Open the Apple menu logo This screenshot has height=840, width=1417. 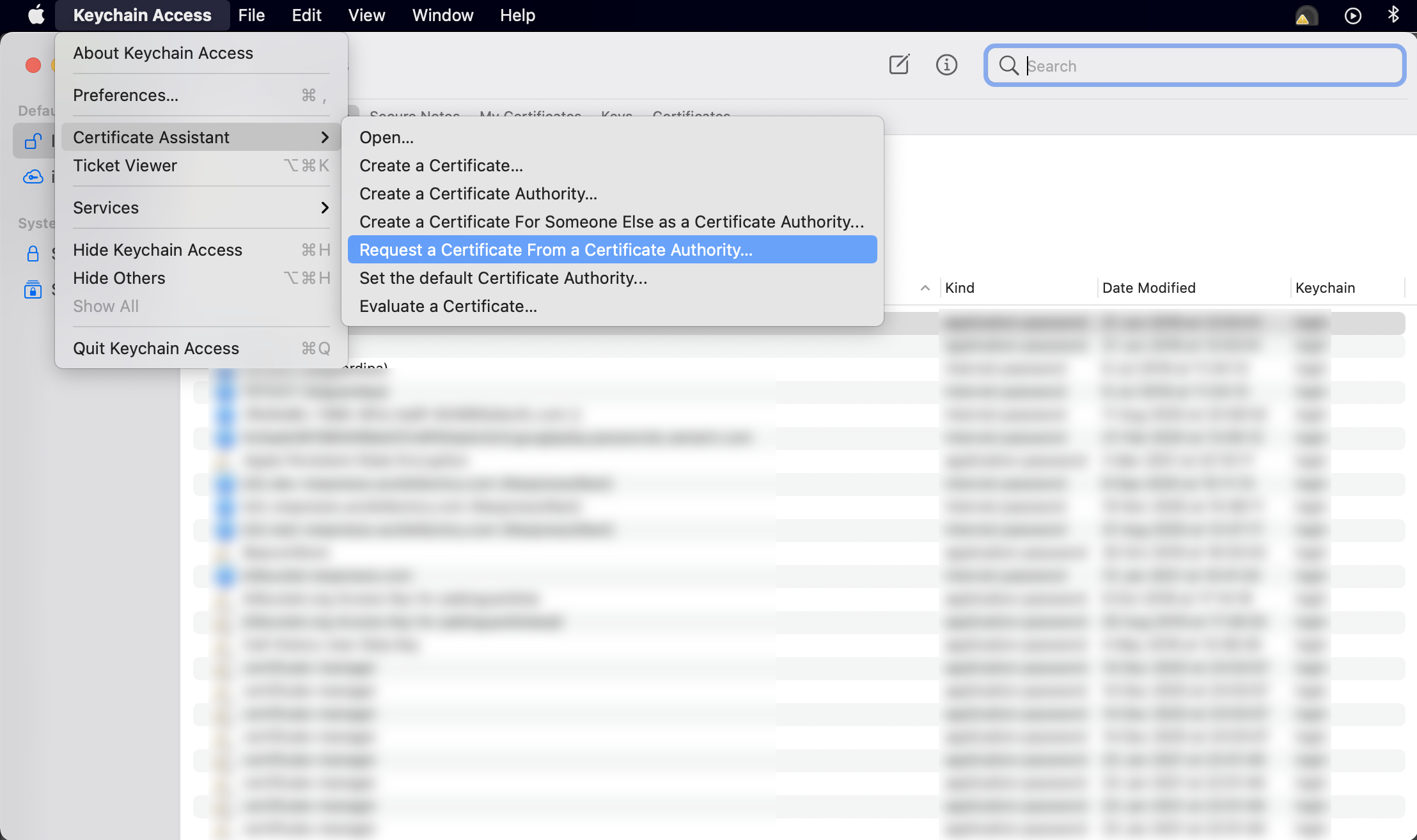[36, 15]
